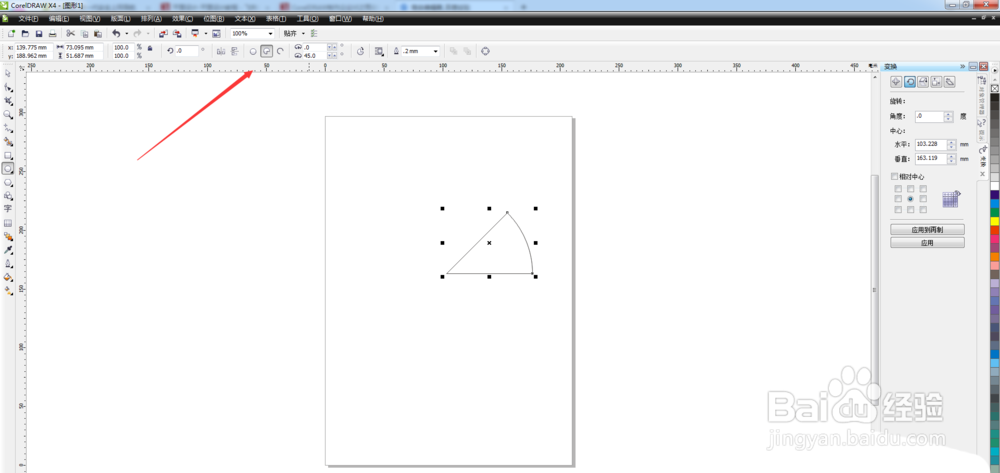Check the bottom-right anchor point box
Screen dimensions: 1000x473
[x=923, y=209]
